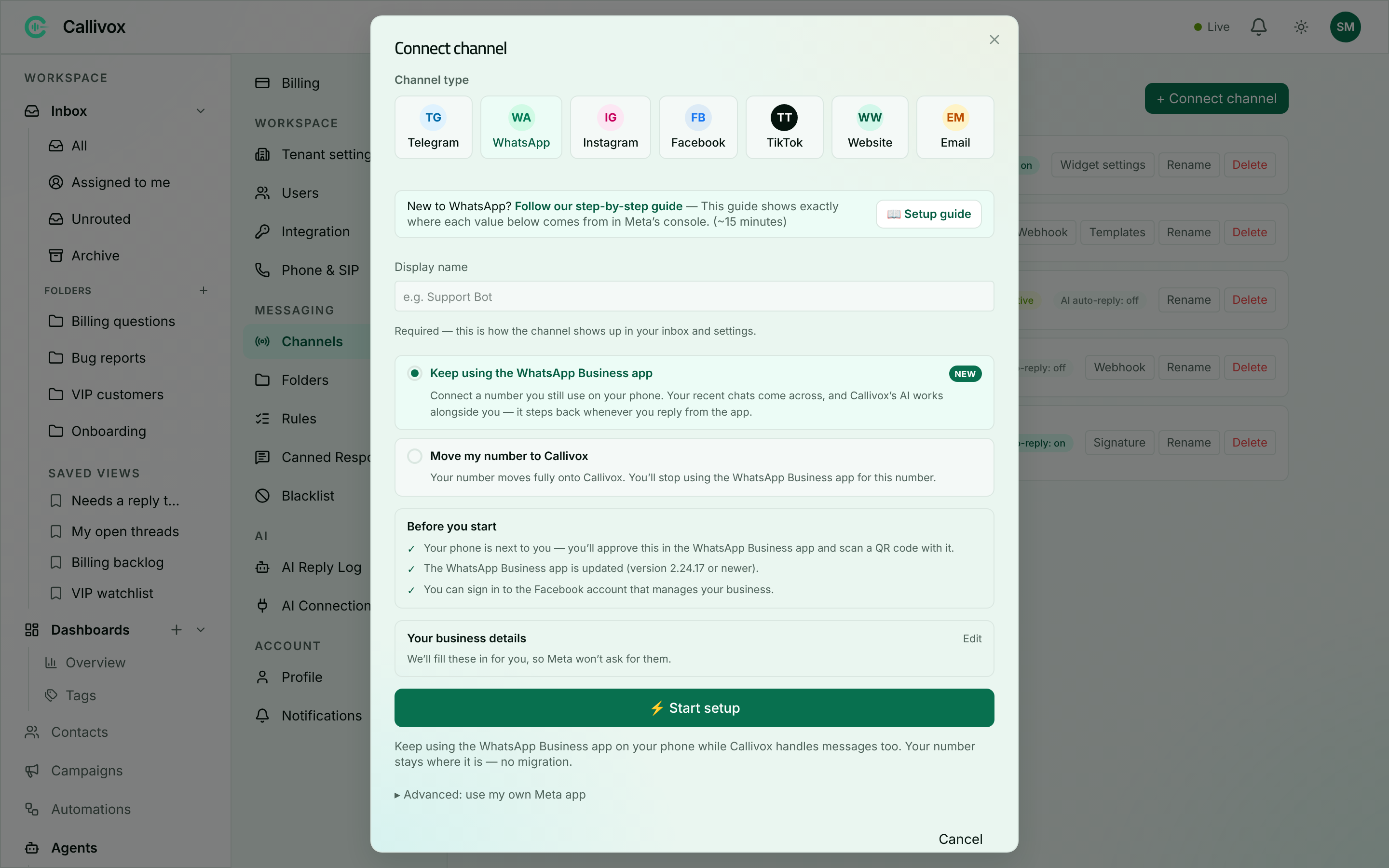Toggle the light theme sun icon
Viewport: 1389px width, 868px height.
(x=1301, y=27)
